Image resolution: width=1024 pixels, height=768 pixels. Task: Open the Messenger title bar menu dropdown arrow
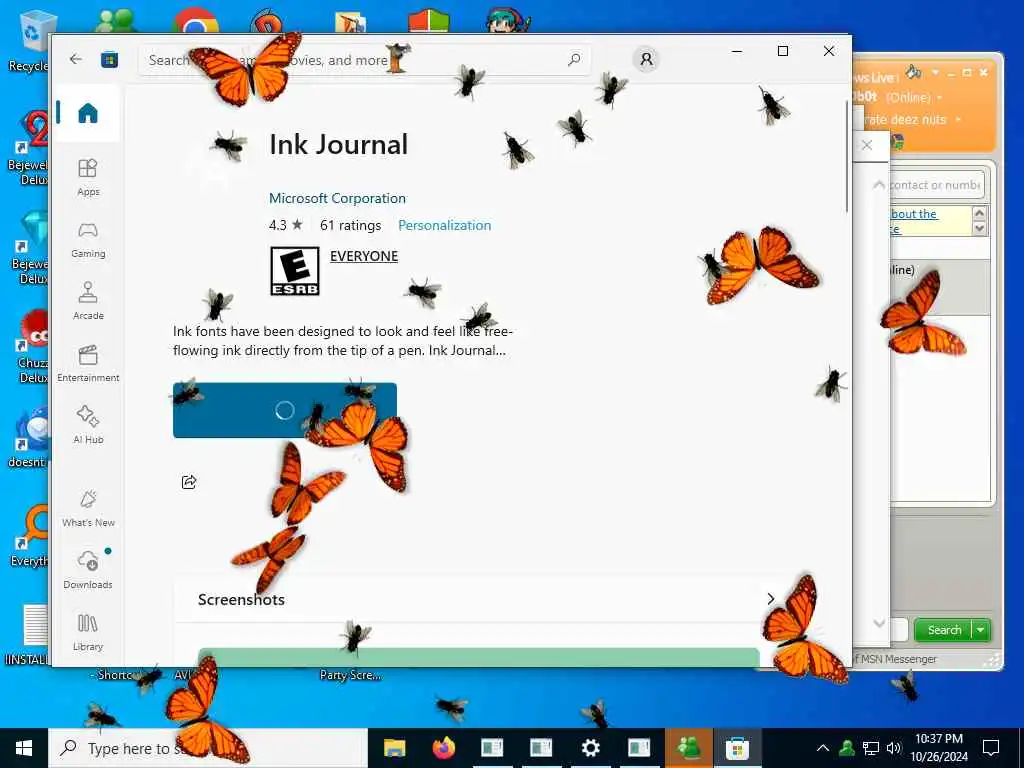[x=935, y=72]
